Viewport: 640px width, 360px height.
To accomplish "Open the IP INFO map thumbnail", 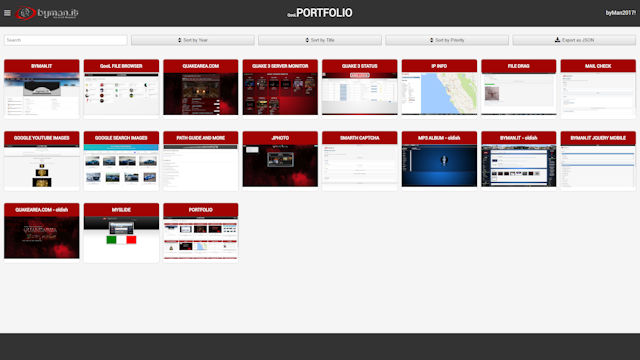I will pos(439,94).
